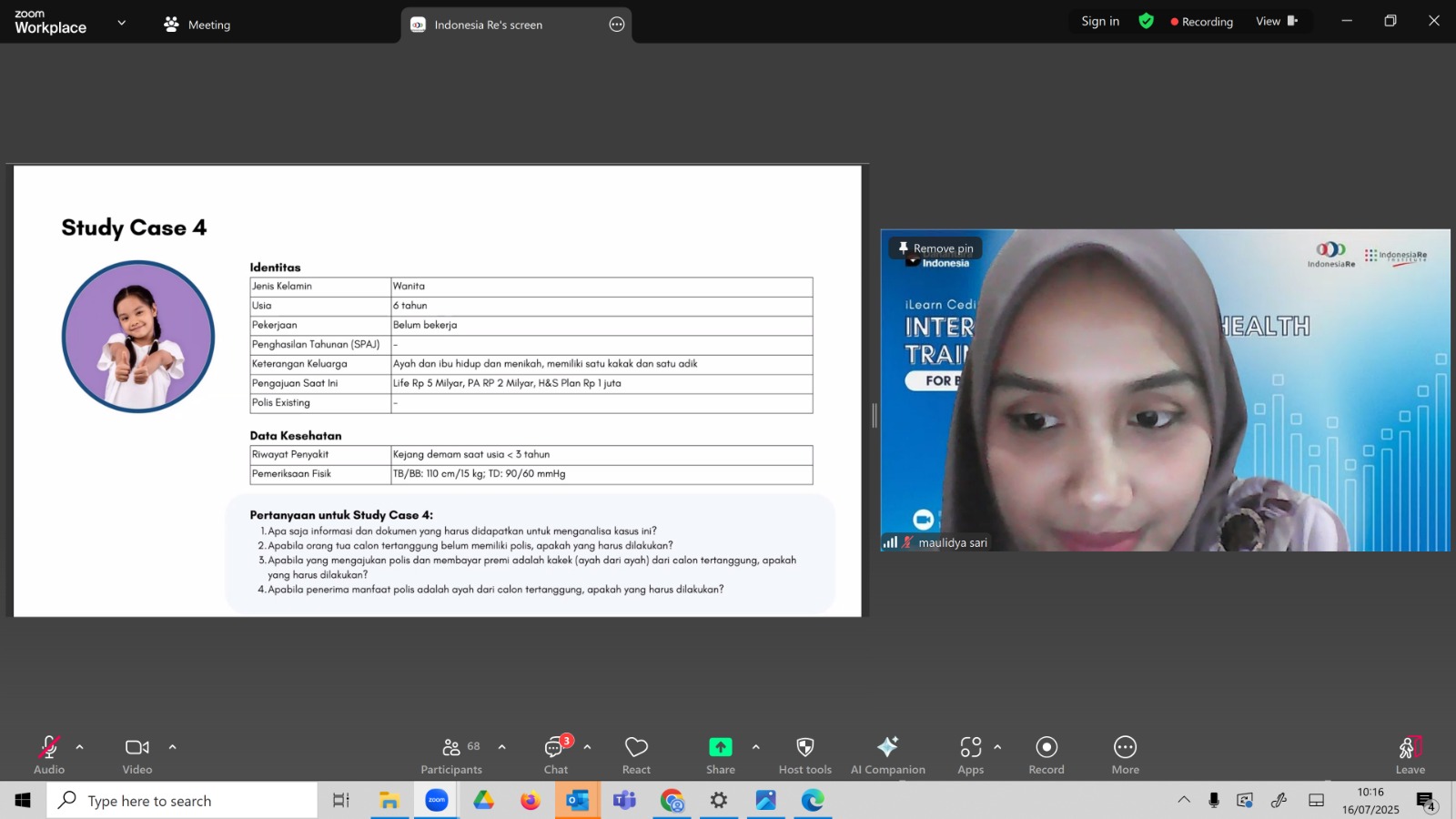
Task: Expand the audio options arrow
Action: pos(80,747)
